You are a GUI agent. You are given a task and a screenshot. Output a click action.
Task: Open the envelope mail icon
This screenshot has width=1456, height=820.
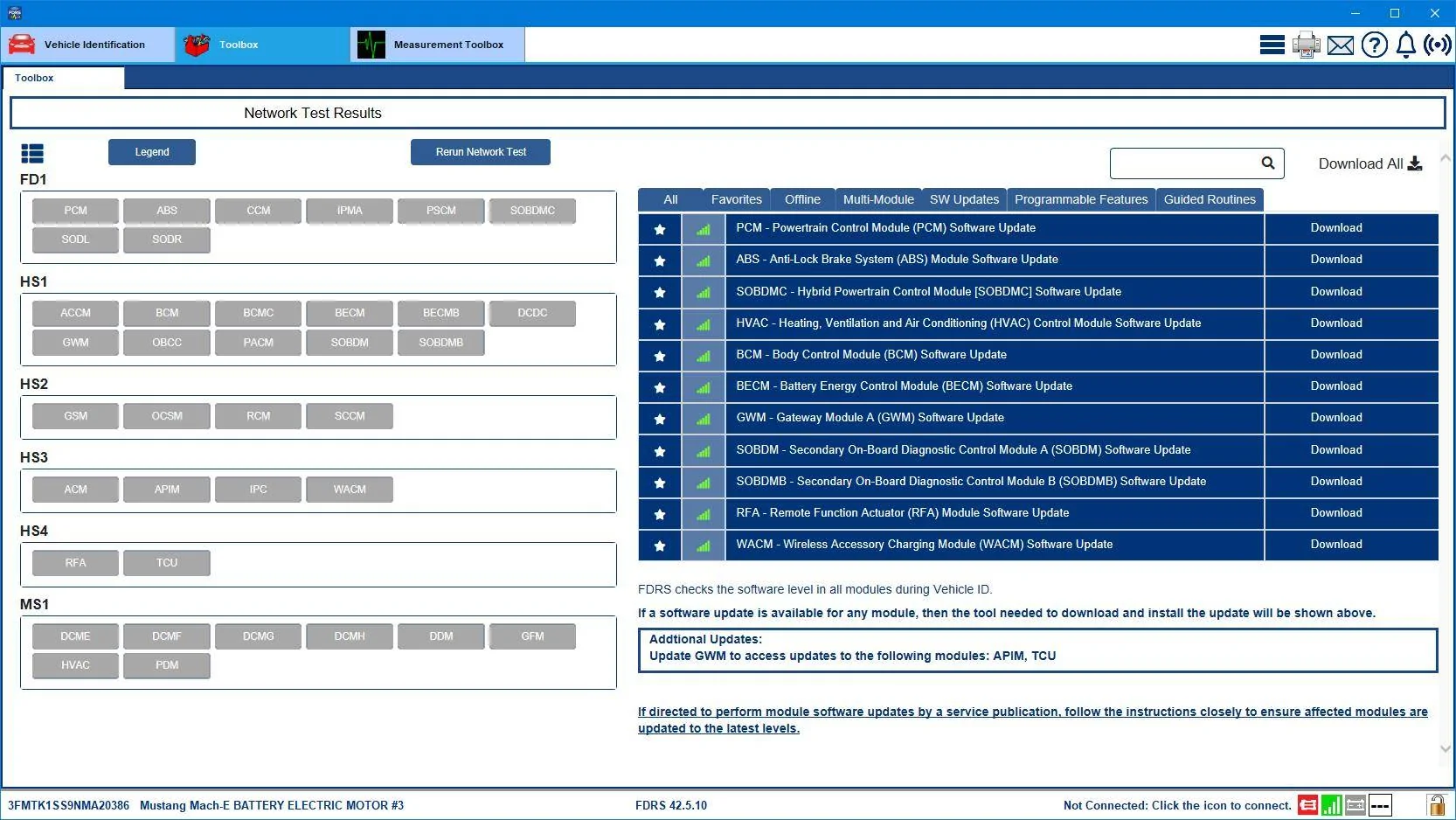tap(1341, 45)
